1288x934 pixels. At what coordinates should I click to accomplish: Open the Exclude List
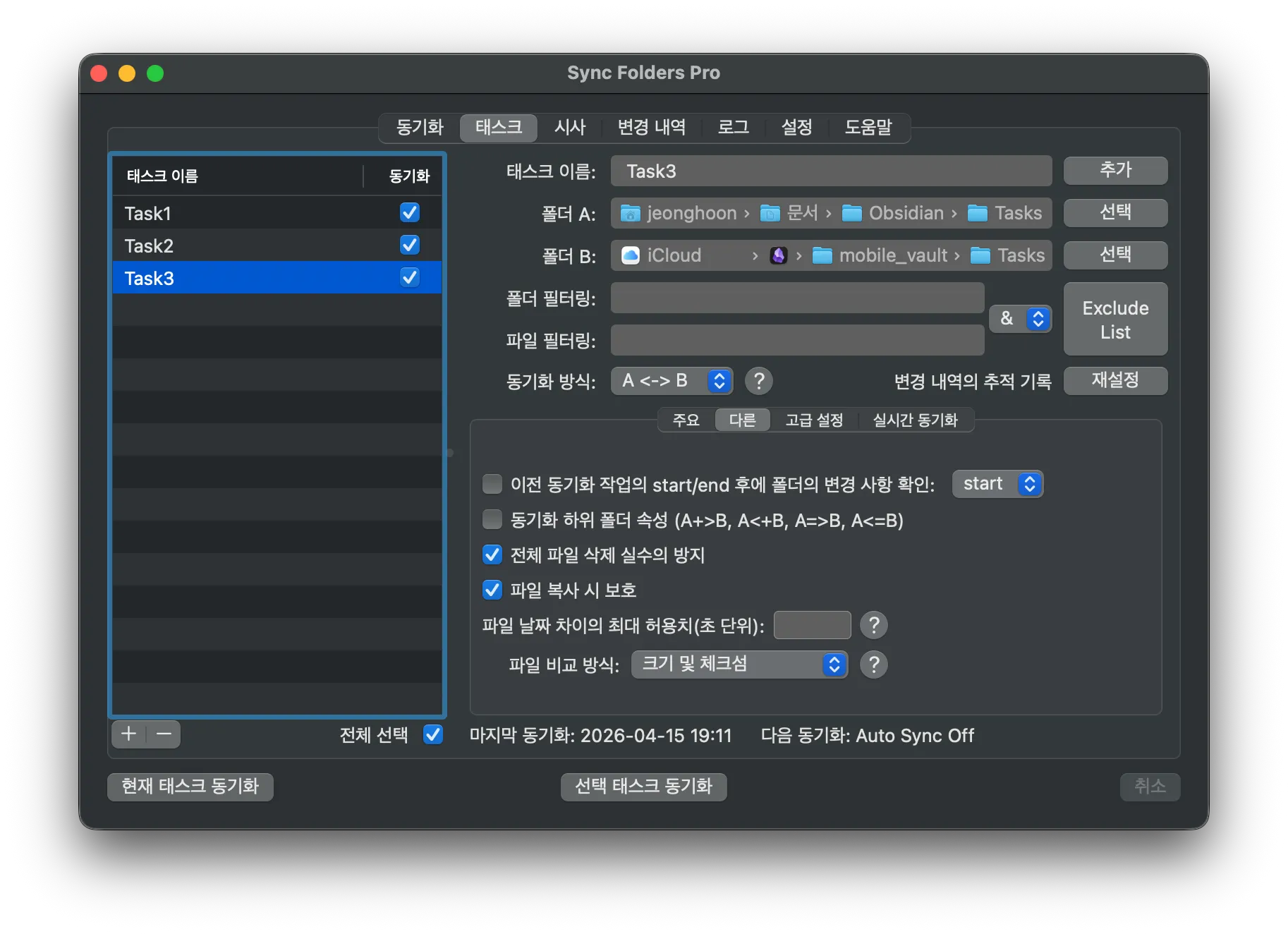(1115, 319)
